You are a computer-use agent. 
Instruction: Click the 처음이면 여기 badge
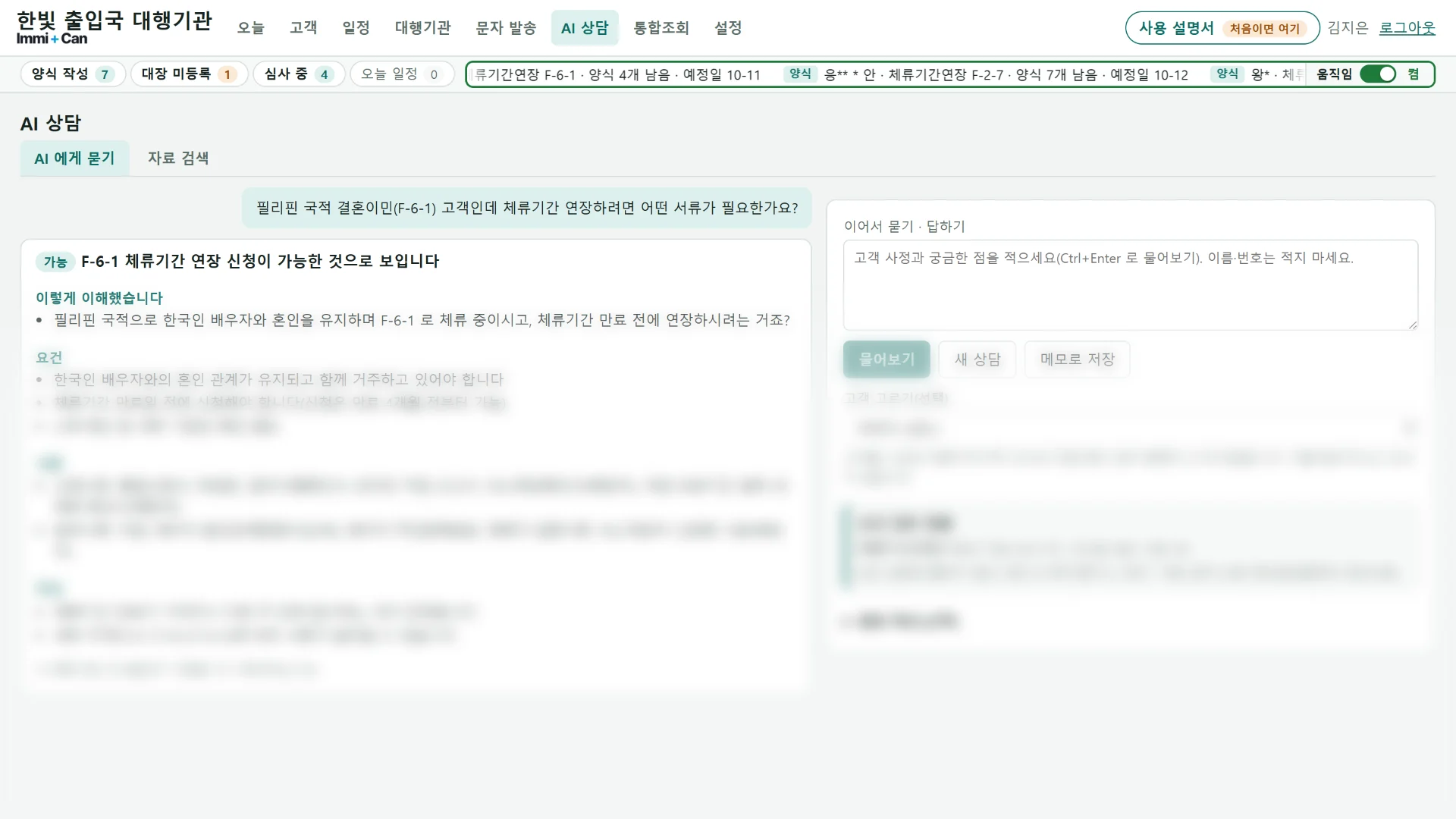click(x=1264, y=29)
